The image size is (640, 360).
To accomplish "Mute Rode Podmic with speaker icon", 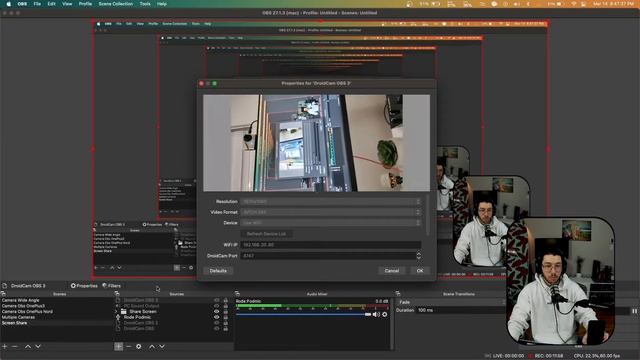I will tap(376, 314).
